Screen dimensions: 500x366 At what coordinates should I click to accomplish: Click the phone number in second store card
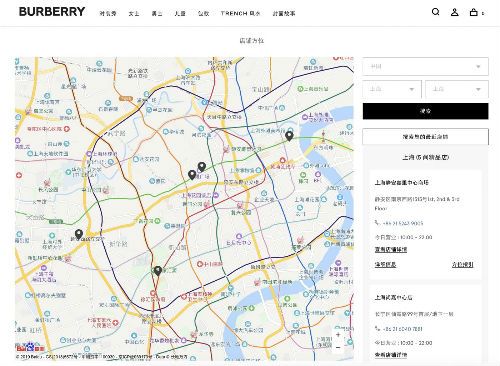click(x=403, y=329)
